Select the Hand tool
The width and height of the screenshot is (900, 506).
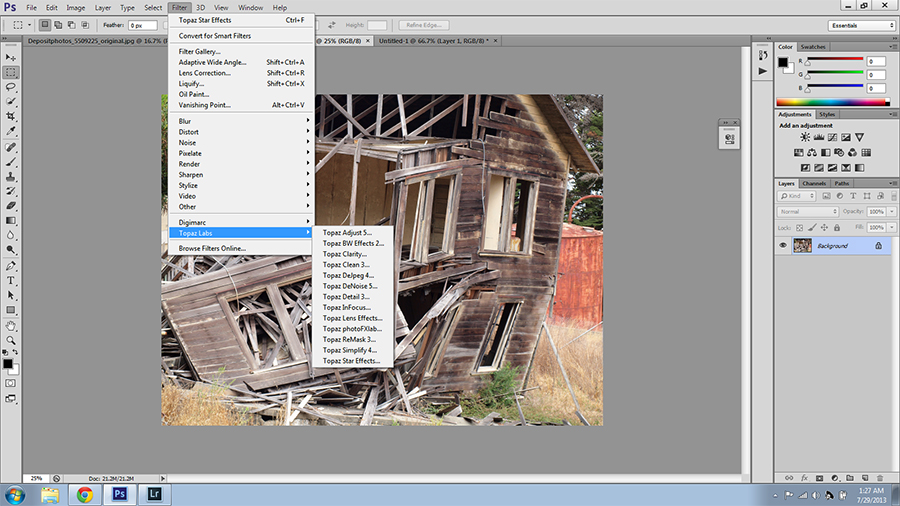tap(11, 325)
